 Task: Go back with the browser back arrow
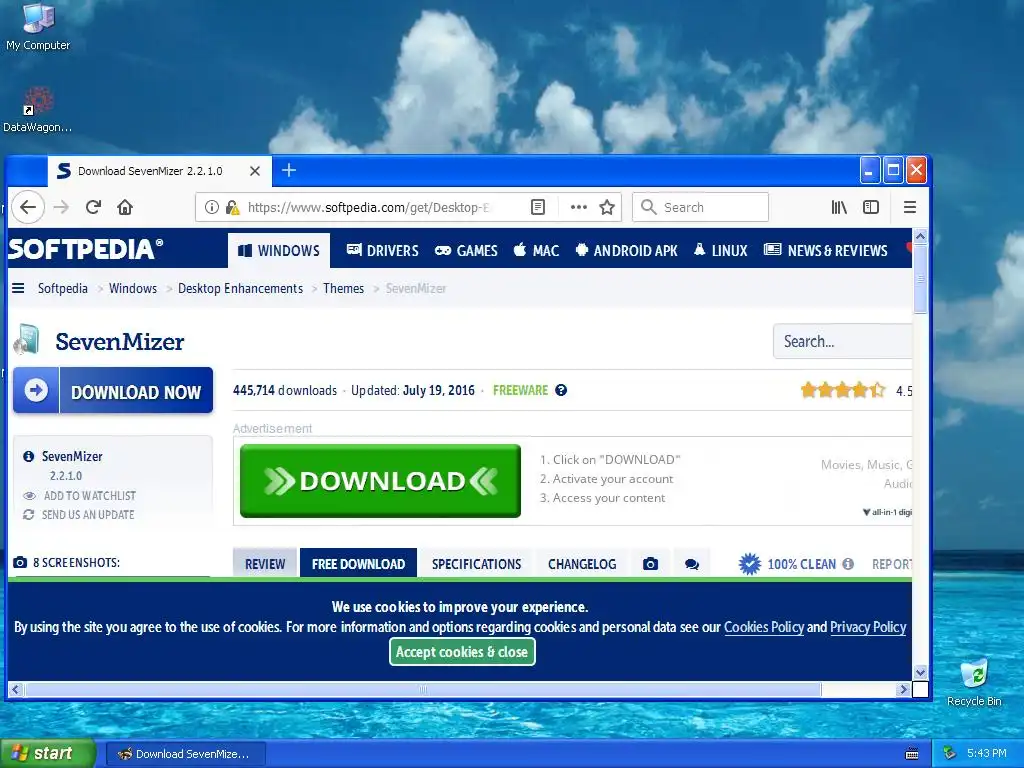(x=27, y=207)
